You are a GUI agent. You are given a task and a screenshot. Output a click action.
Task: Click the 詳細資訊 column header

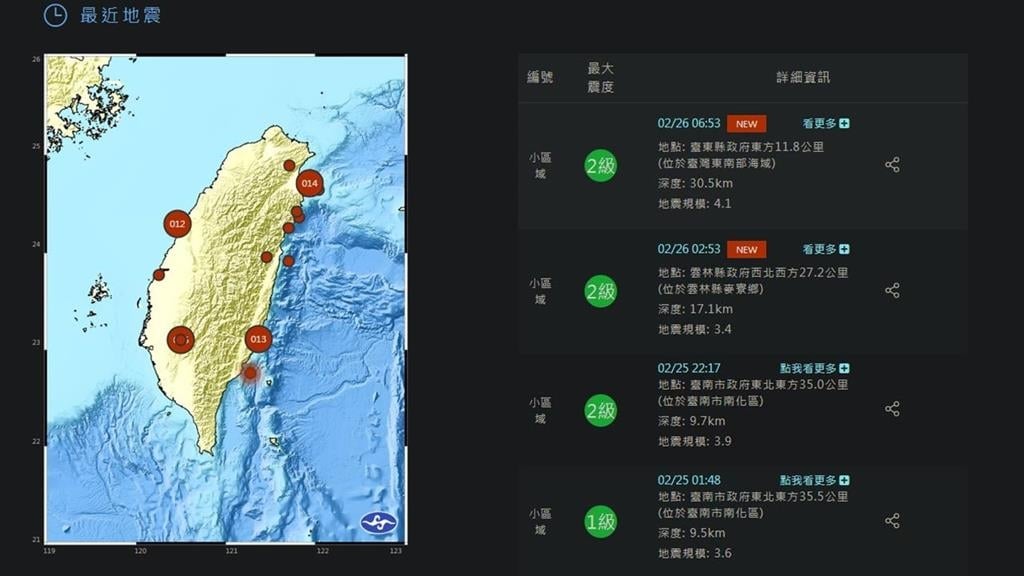(803, 78)
